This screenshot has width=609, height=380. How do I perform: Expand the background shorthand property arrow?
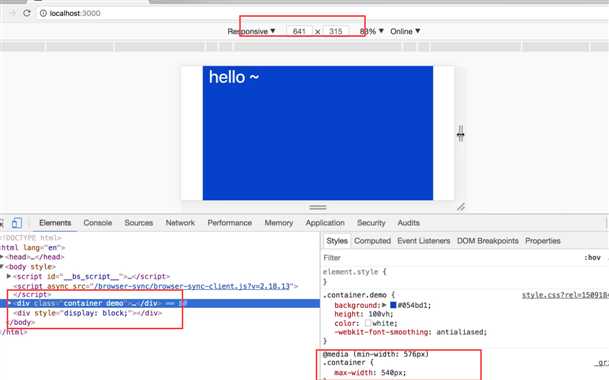pyautogui.click(x=385, y=305)
